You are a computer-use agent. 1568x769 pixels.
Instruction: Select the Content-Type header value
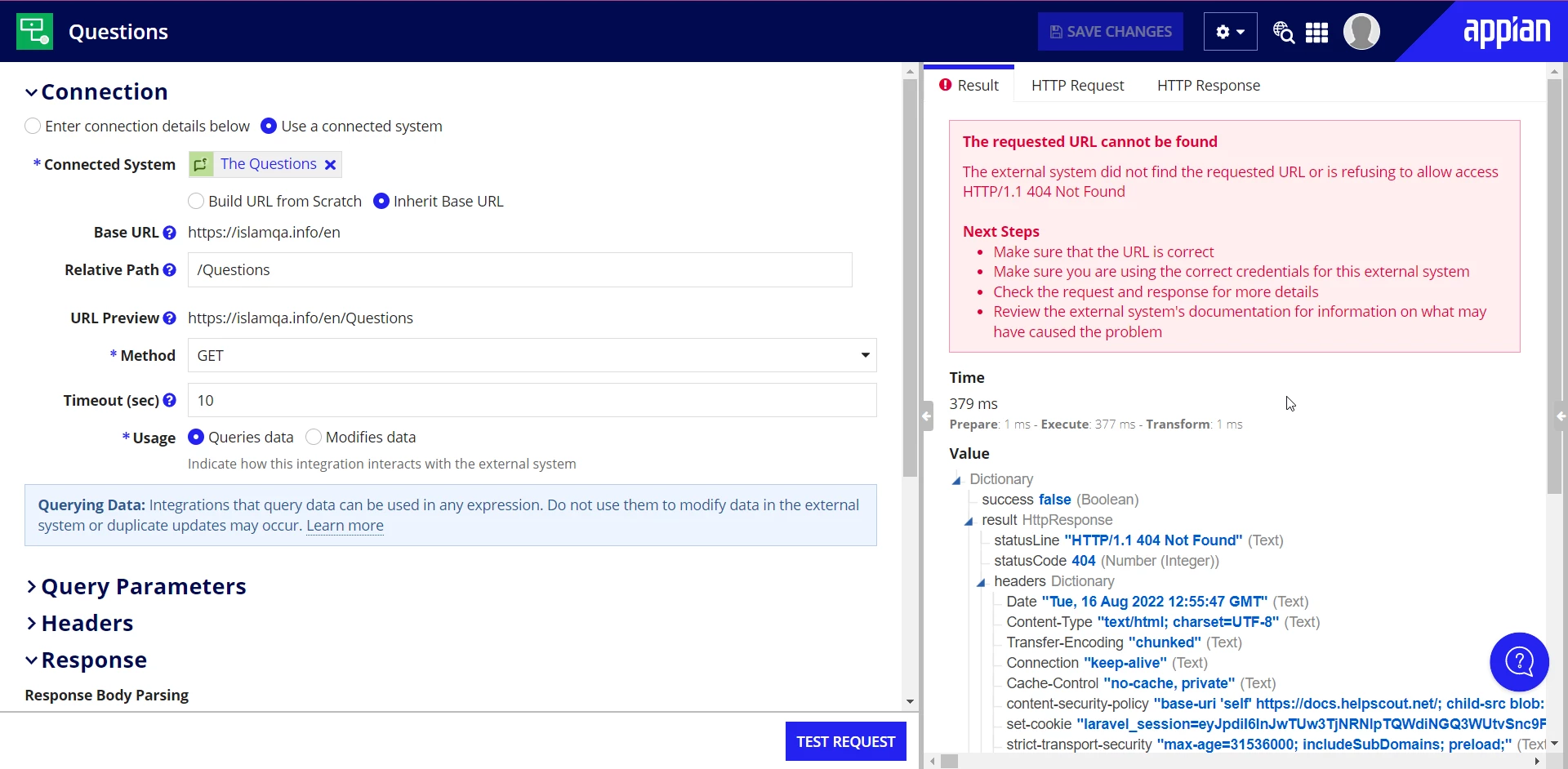tap(1188, 622)
